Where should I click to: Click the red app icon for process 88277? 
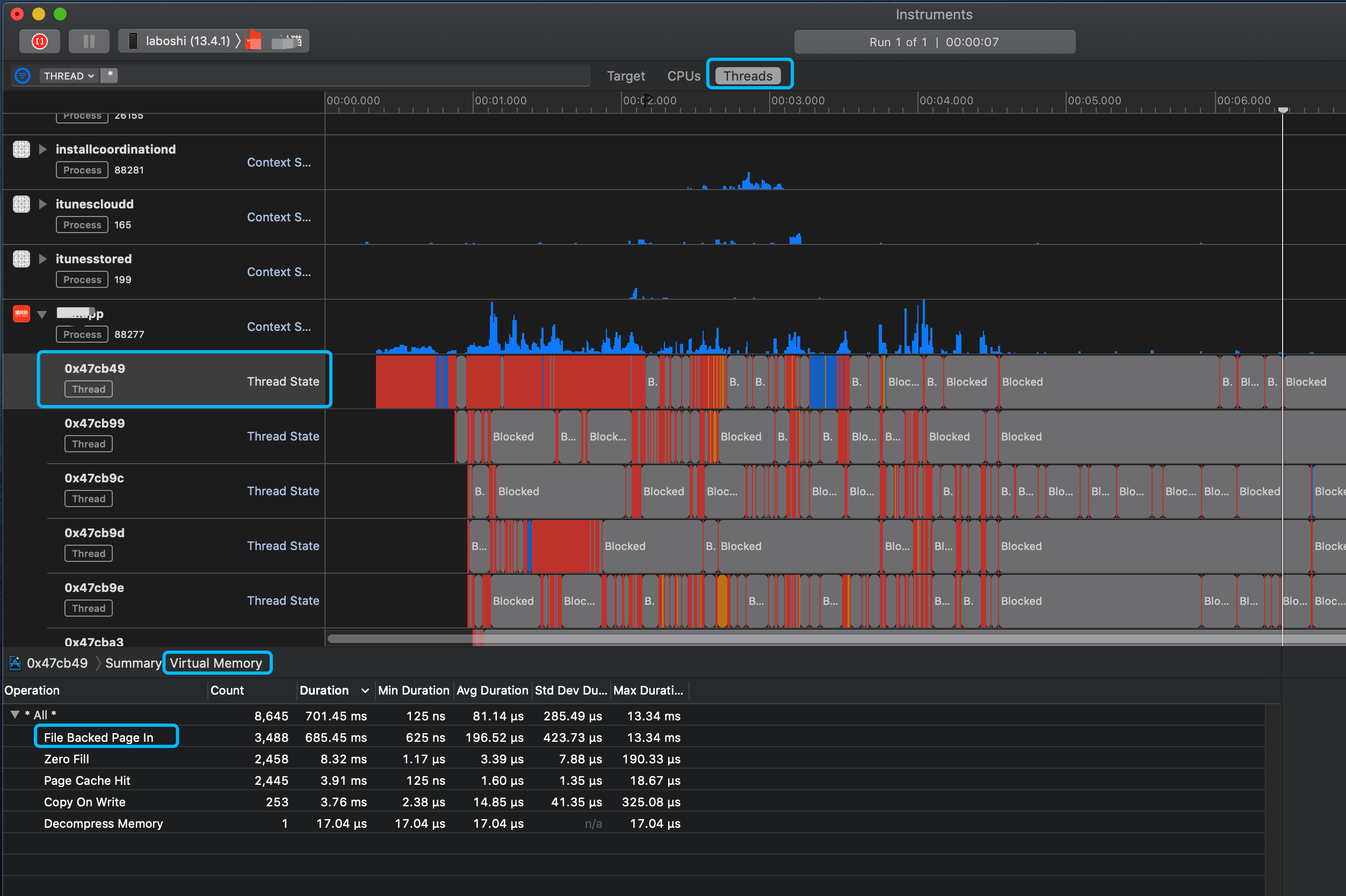click(x=21, y=314)
